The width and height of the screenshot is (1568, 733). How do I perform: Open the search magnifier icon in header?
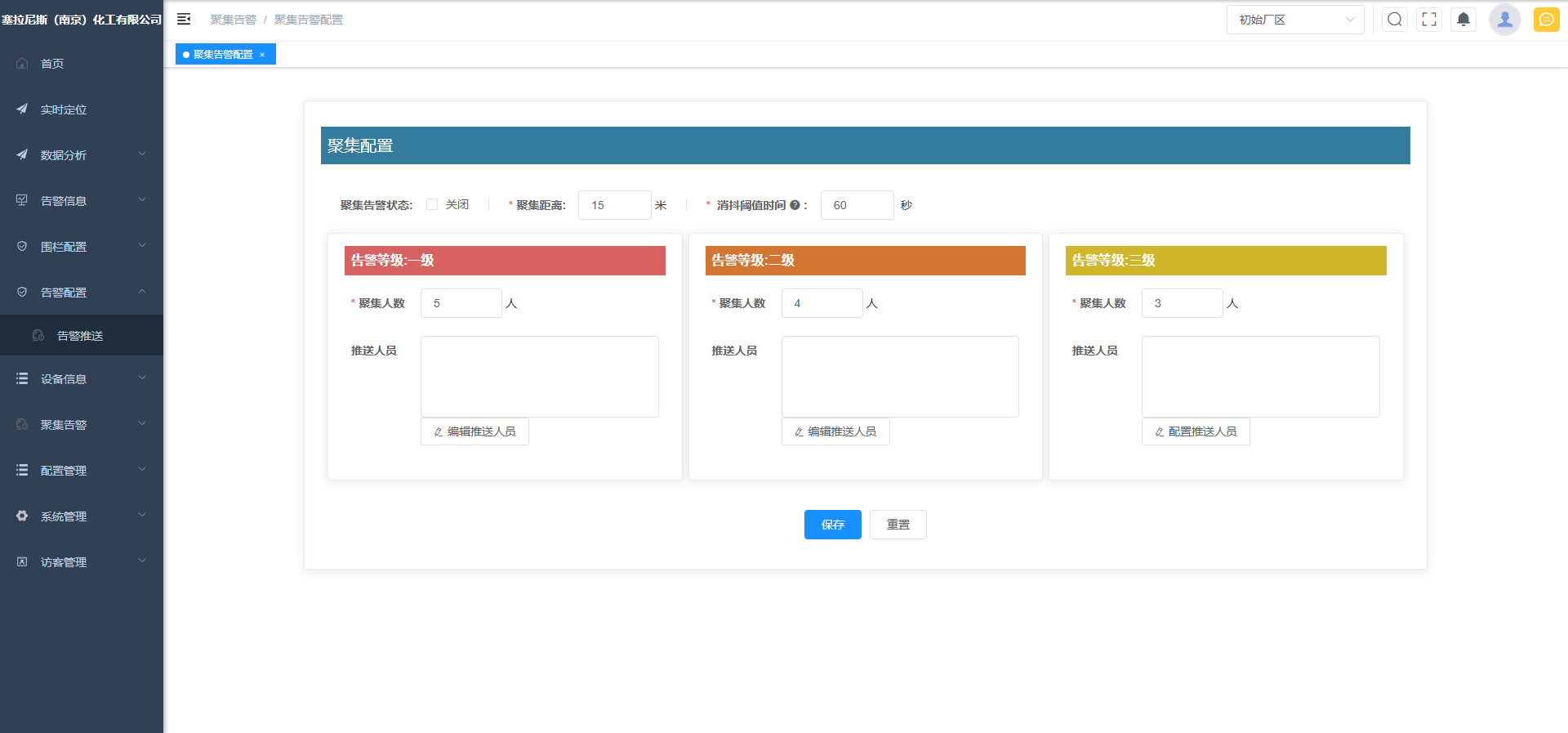click(x=1394, y=20)
